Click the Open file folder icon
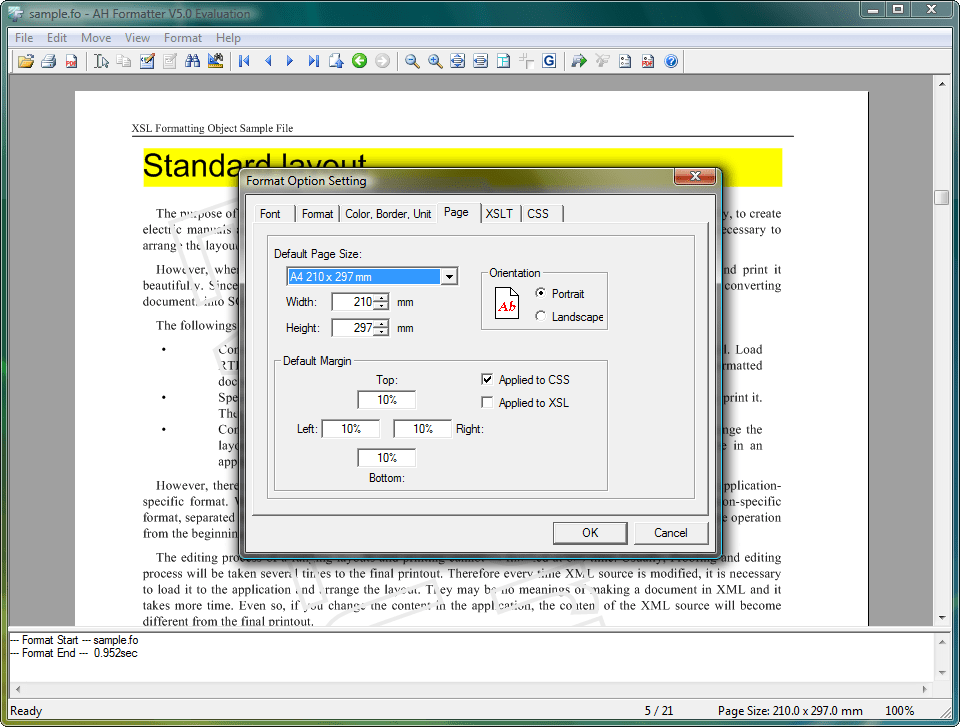 pyautogui.click(x=26, y=62)
